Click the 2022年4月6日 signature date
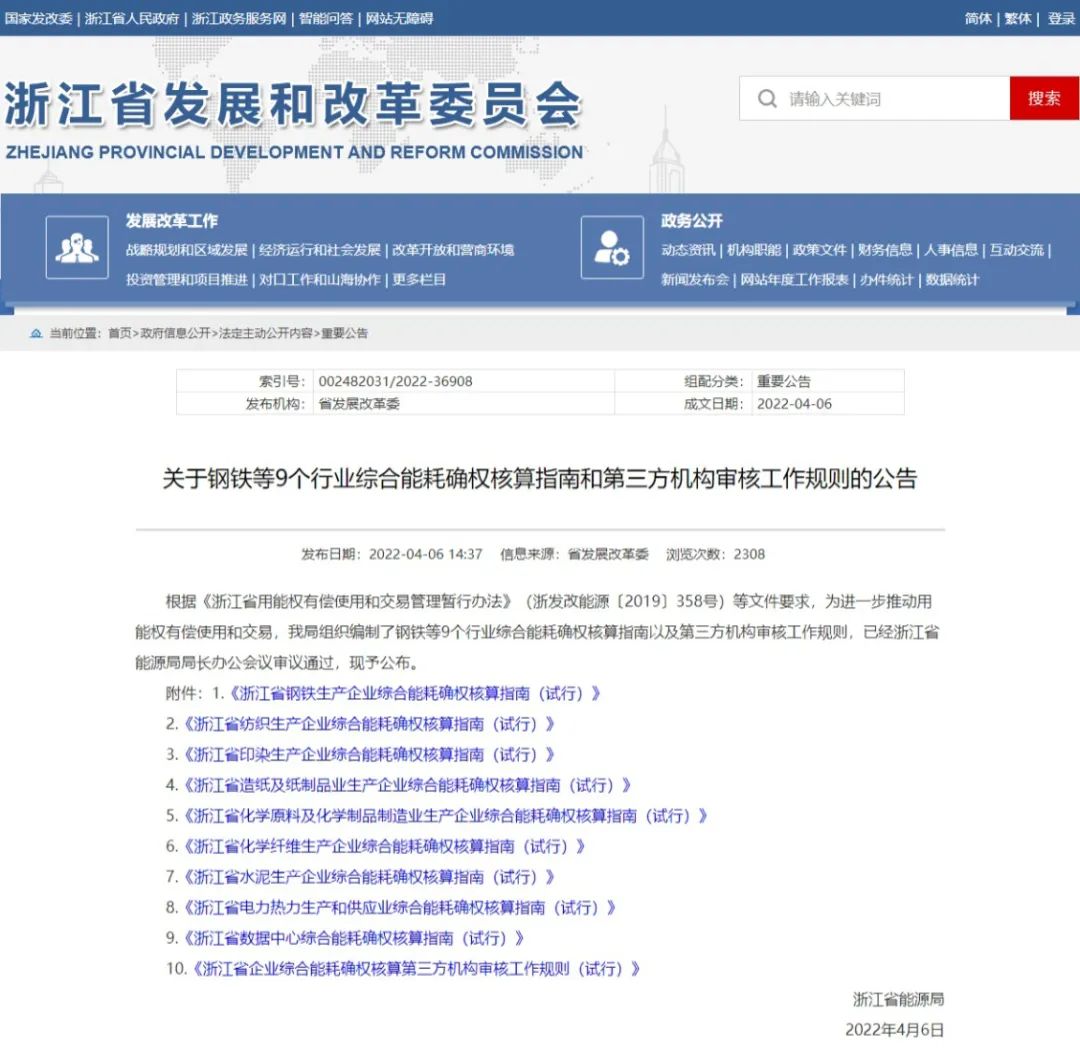 pyautogui.click(x=894, y=1030)
